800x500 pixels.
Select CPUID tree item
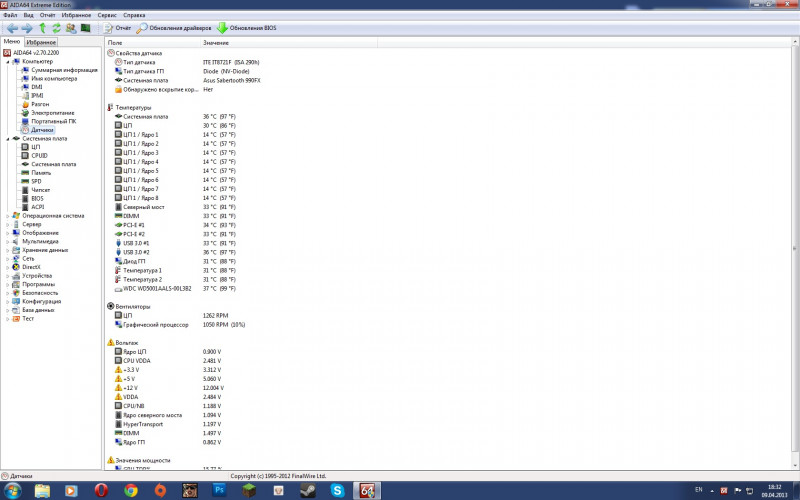[x=39, y=156]
